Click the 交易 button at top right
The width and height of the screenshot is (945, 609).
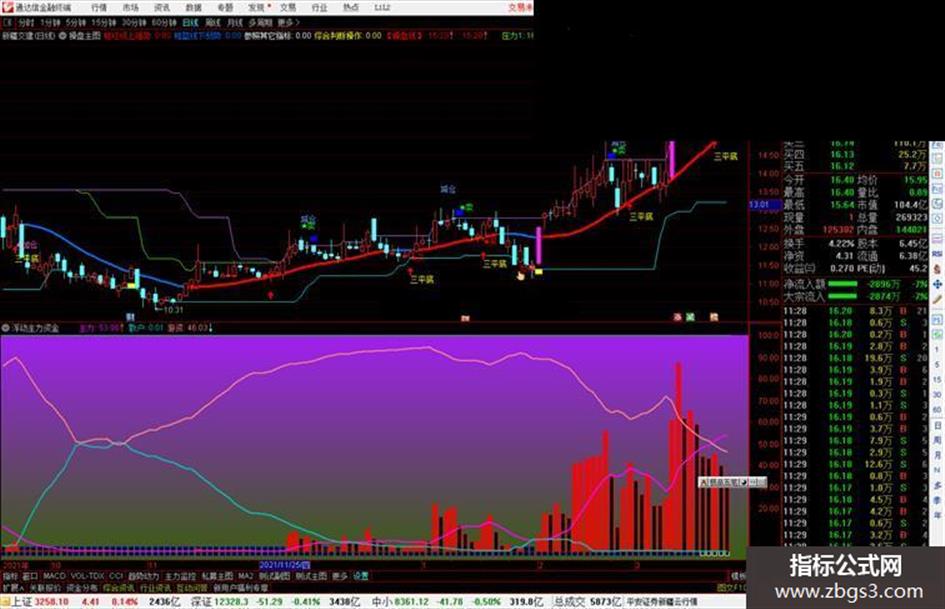520,7
